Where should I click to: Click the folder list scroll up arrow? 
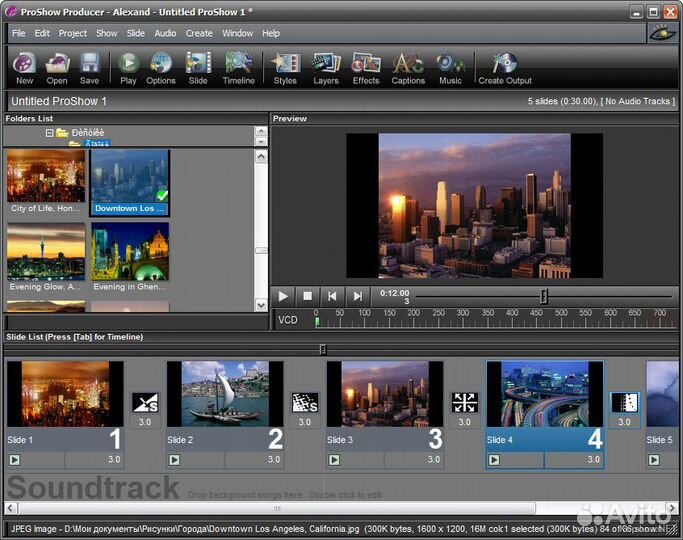(x=261, y=131)
